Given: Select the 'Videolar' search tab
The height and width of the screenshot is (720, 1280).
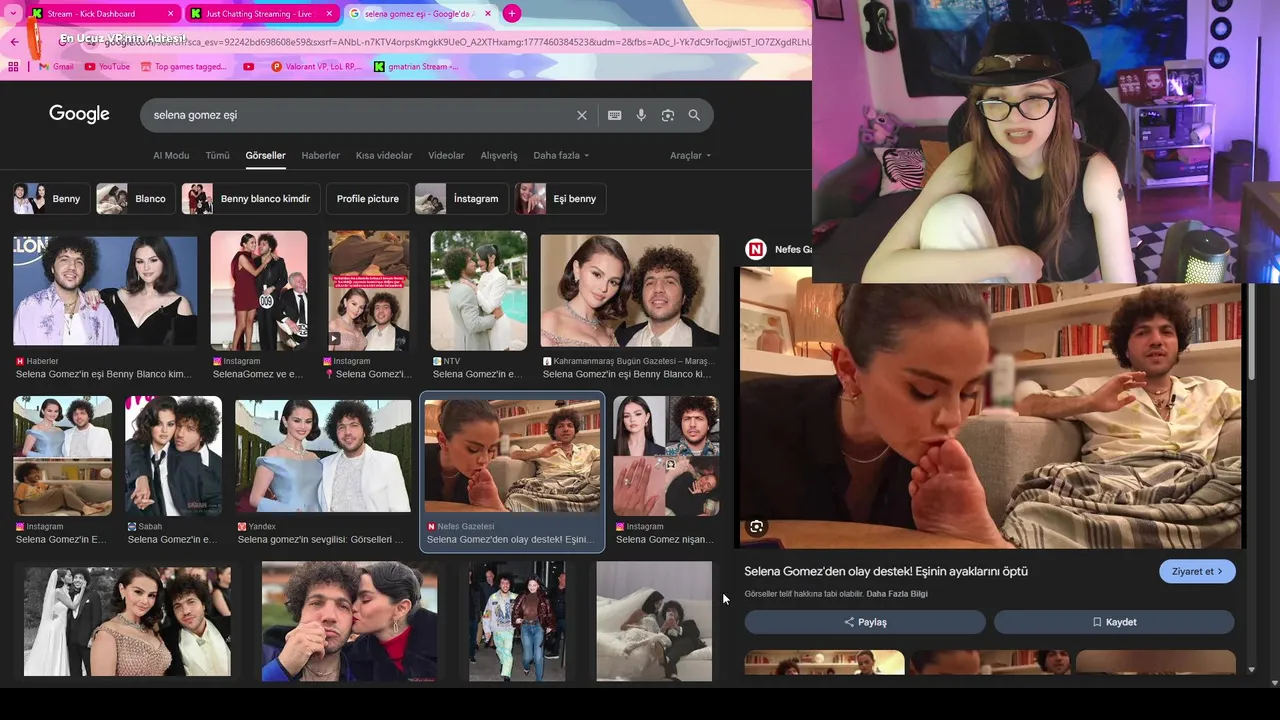Looking at the screenshot, I should coord(446,156).
